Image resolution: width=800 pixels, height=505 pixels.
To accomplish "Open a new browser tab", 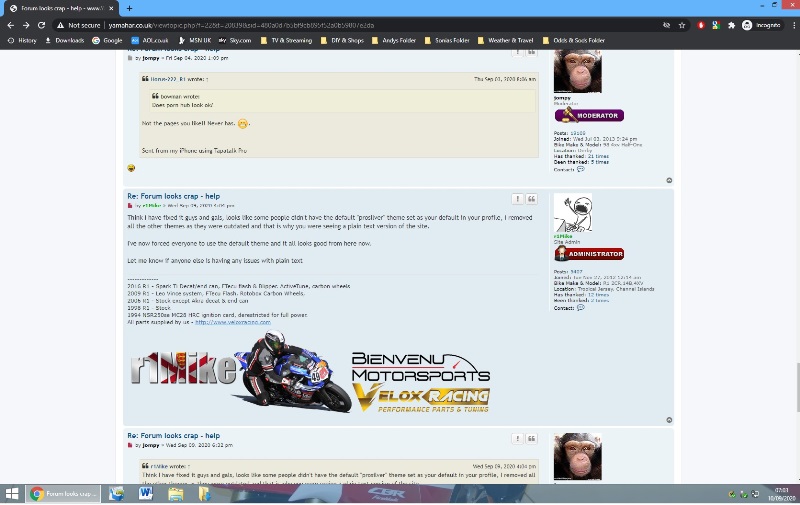I will click(129, 8).
